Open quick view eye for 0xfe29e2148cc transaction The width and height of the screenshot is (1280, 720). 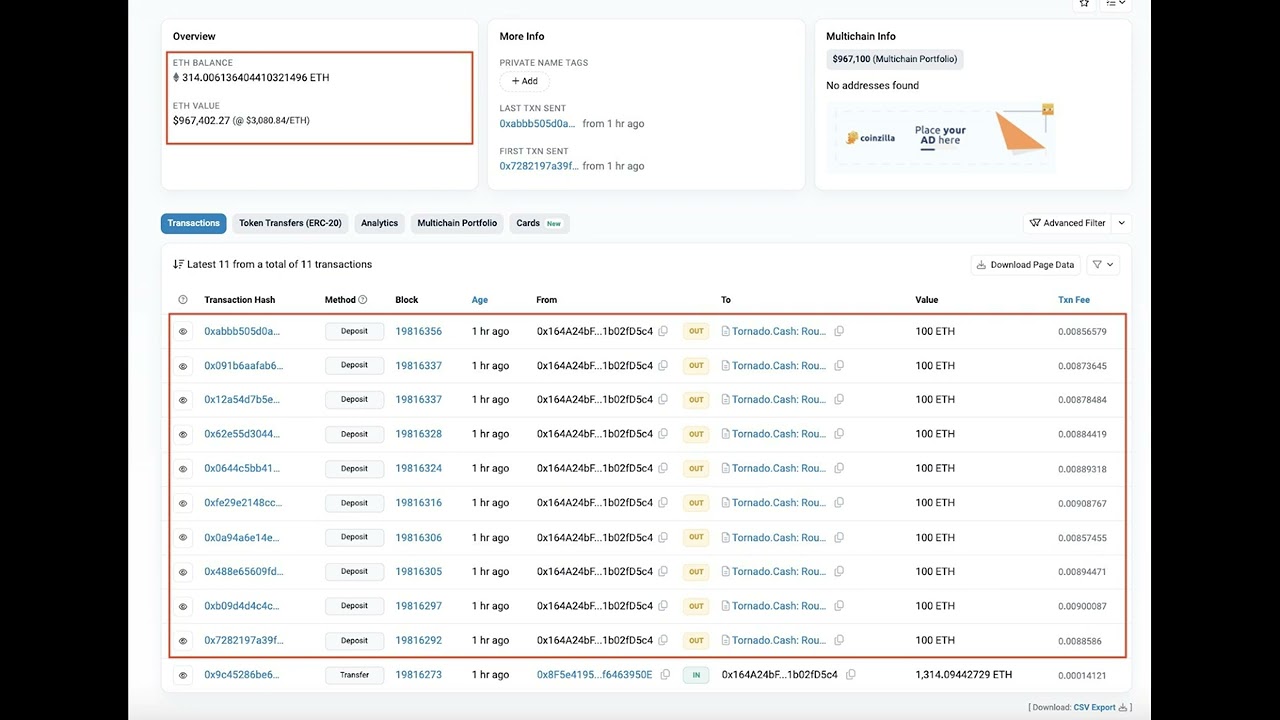[183, 503]
